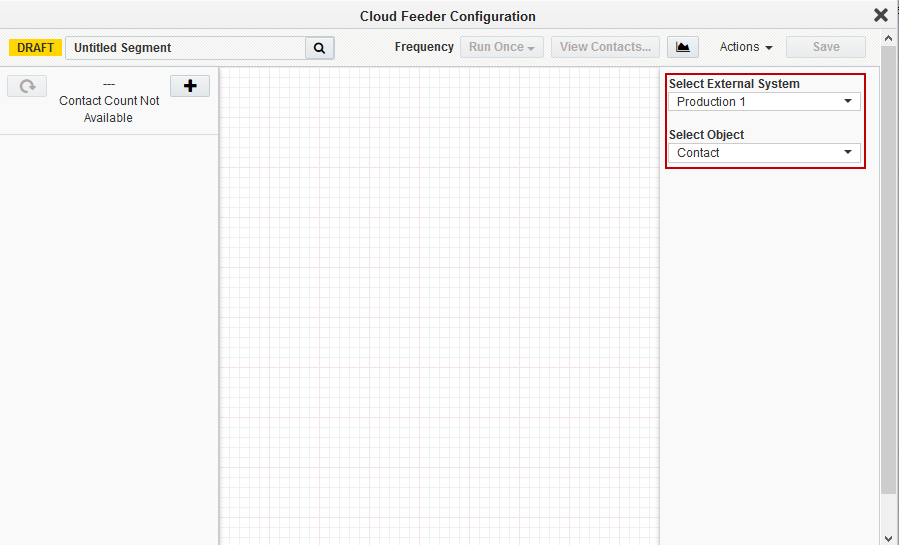This screenshot has width=899, height=545.
Task: Focus the Untitled Segment name field
Action: [185, 48]
